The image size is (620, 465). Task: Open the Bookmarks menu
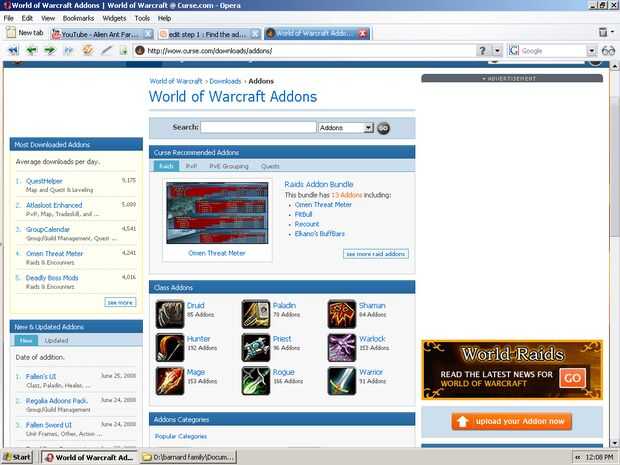click(x=78, y=18)
